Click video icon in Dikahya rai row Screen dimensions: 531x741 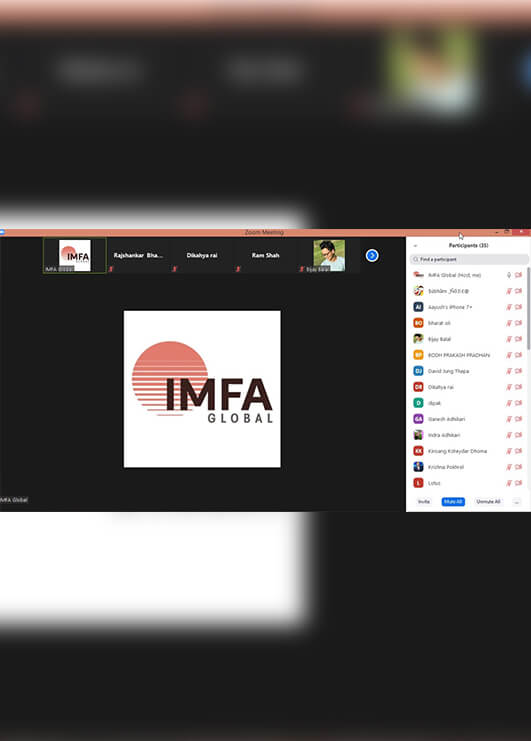coord(518,387)
